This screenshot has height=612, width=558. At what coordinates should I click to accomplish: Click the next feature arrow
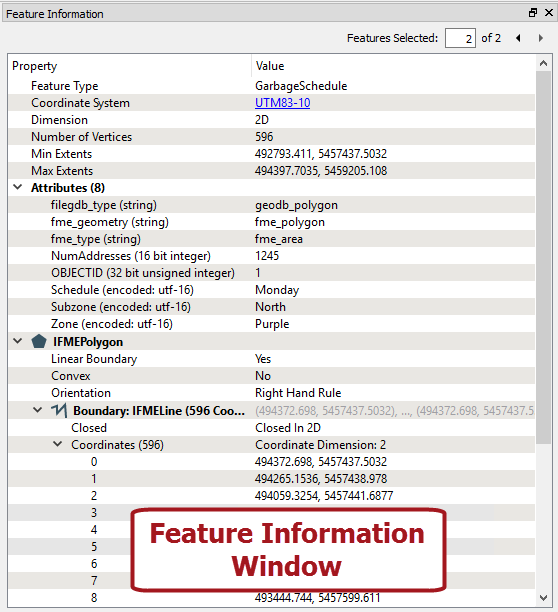pyautogui.click(x=541, y=38)
